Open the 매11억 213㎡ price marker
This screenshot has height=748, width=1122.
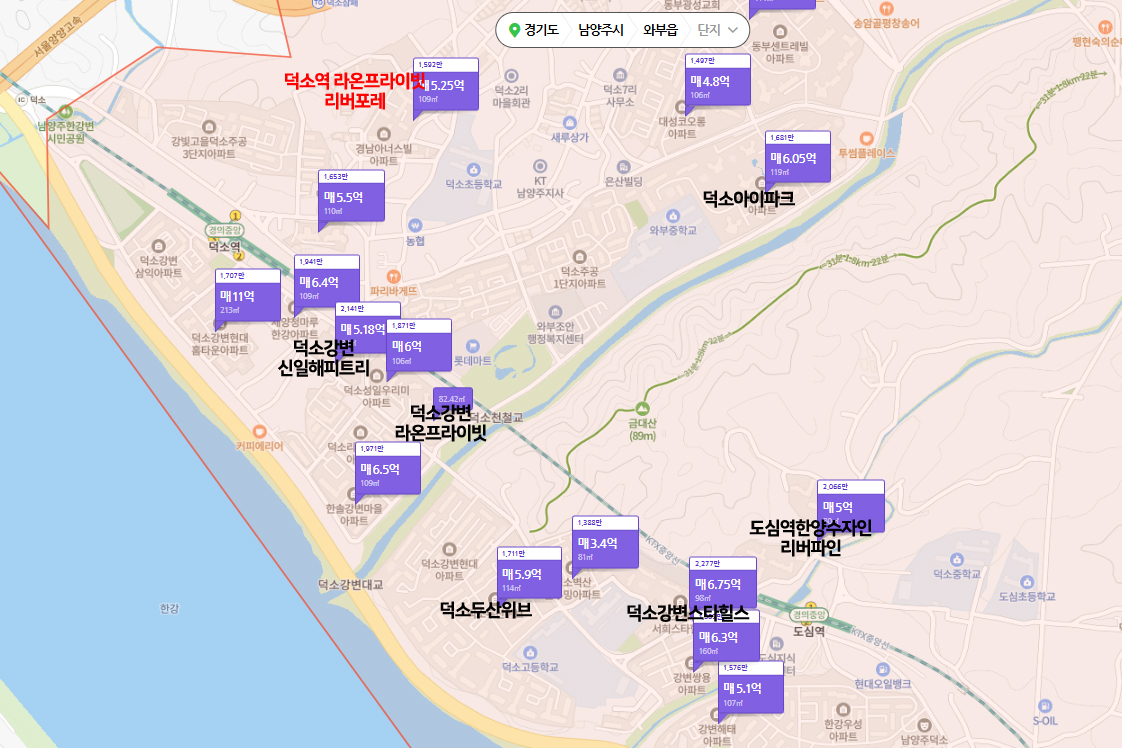point(248,295)
